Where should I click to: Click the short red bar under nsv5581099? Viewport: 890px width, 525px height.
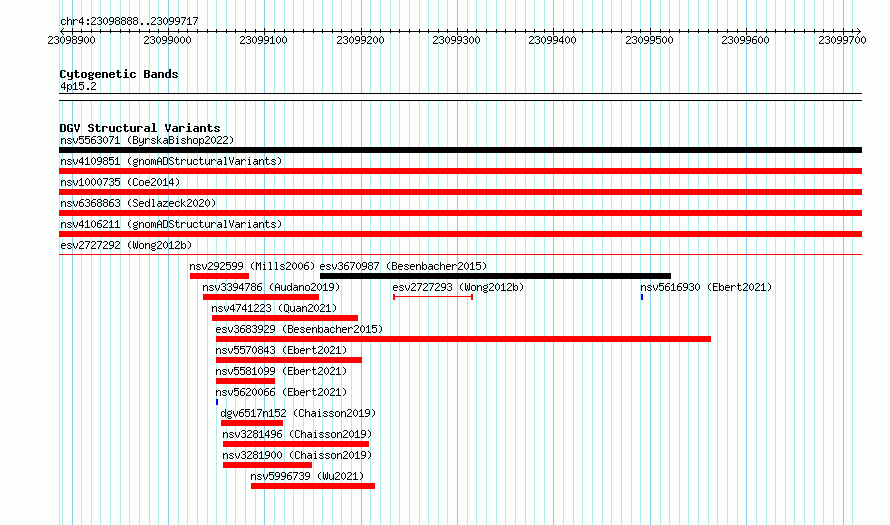tap(245, 381)
